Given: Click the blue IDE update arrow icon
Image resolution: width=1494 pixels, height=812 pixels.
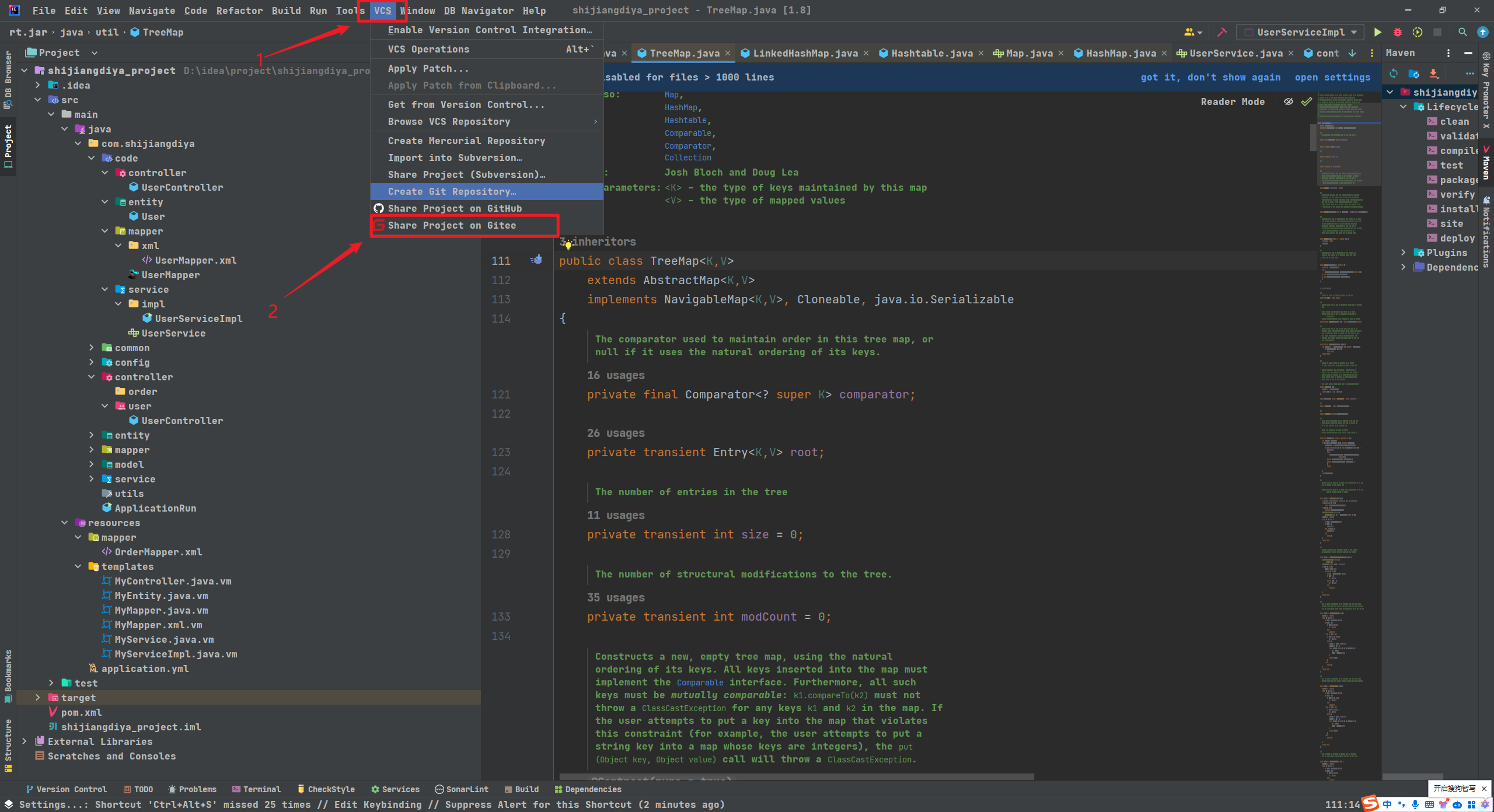Looking at the screenshot, I should pos(1482,32).
